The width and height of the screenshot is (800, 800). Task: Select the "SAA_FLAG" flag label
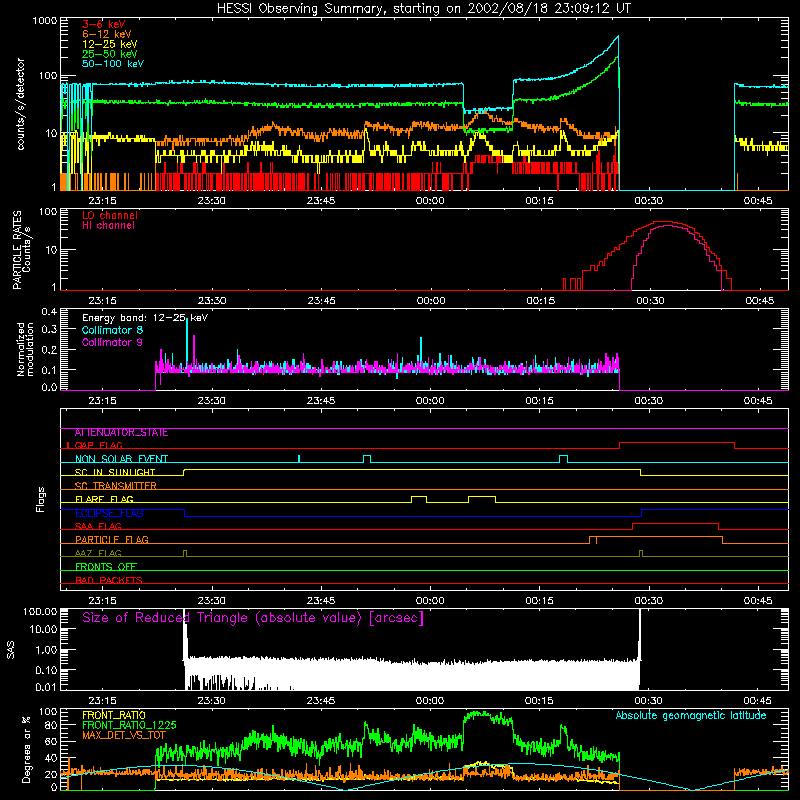coord(98,527)
